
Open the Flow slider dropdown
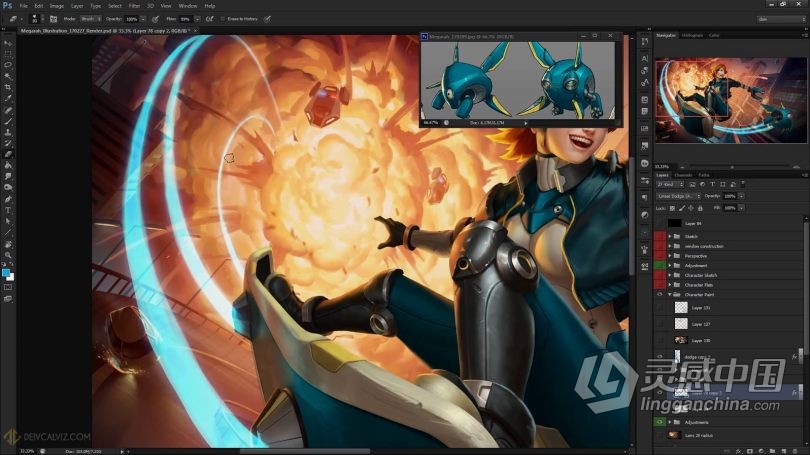tap(197, 19)
